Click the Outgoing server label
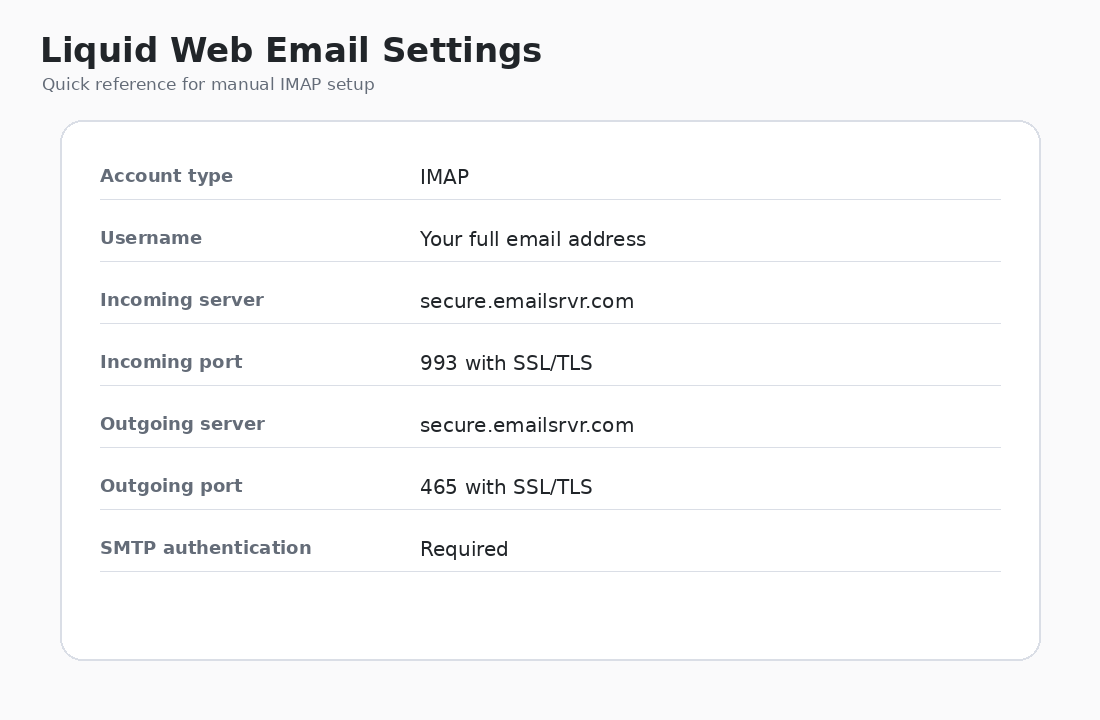Image resolution: width=1100 pixels, height=720 pixels. pyautogui.click(x=182, y=424)
